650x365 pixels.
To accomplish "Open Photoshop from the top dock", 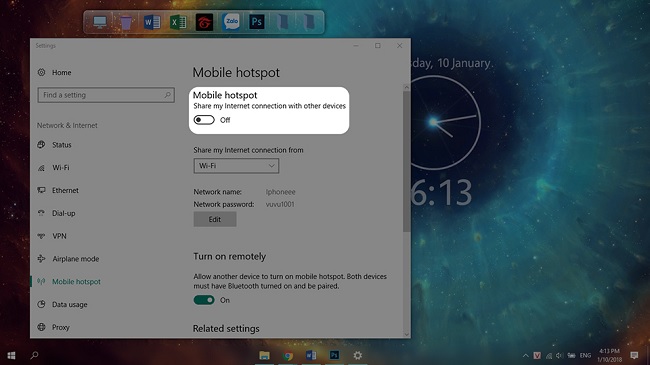I will (x=257, y=22).
